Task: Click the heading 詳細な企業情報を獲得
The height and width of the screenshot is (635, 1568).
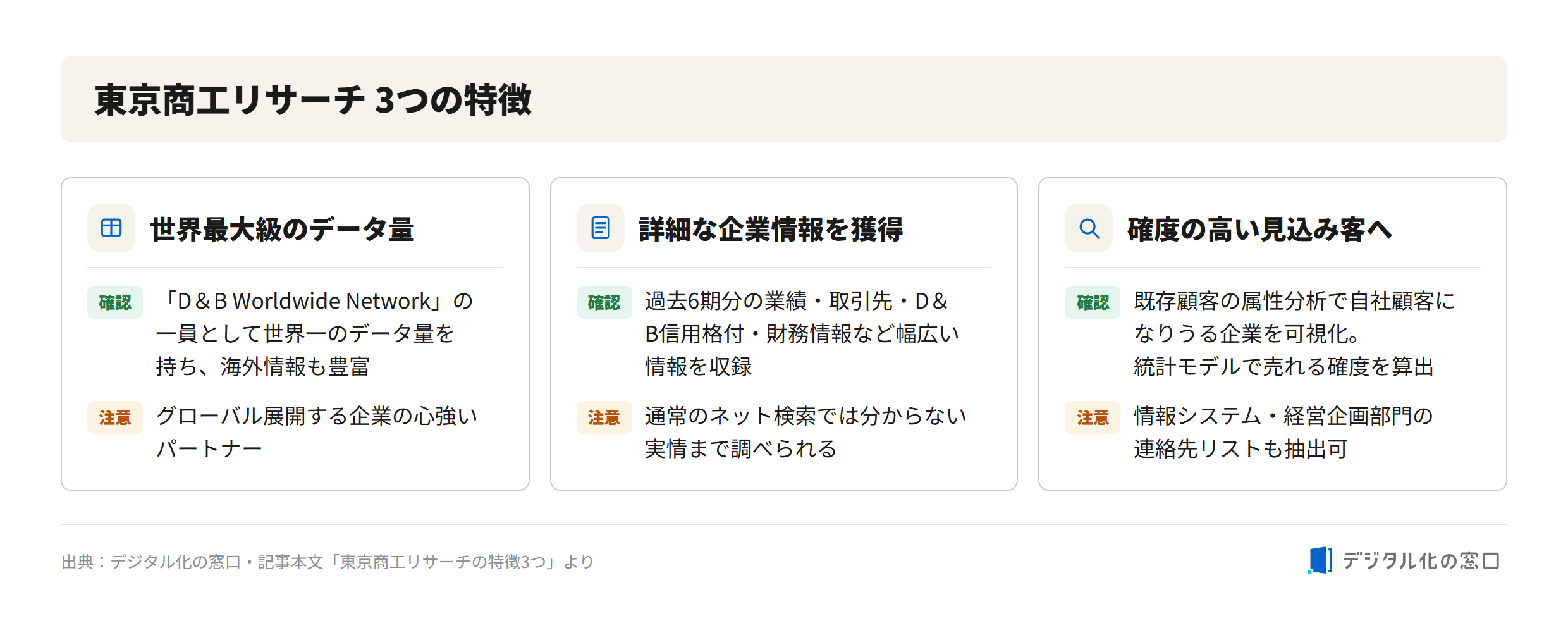Action: tap(771, 229)
